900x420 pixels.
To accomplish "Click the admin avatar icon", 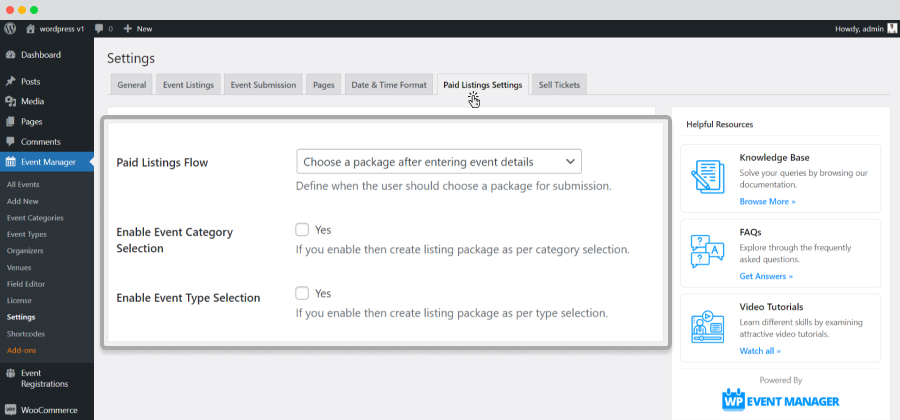I will point(891,28).
